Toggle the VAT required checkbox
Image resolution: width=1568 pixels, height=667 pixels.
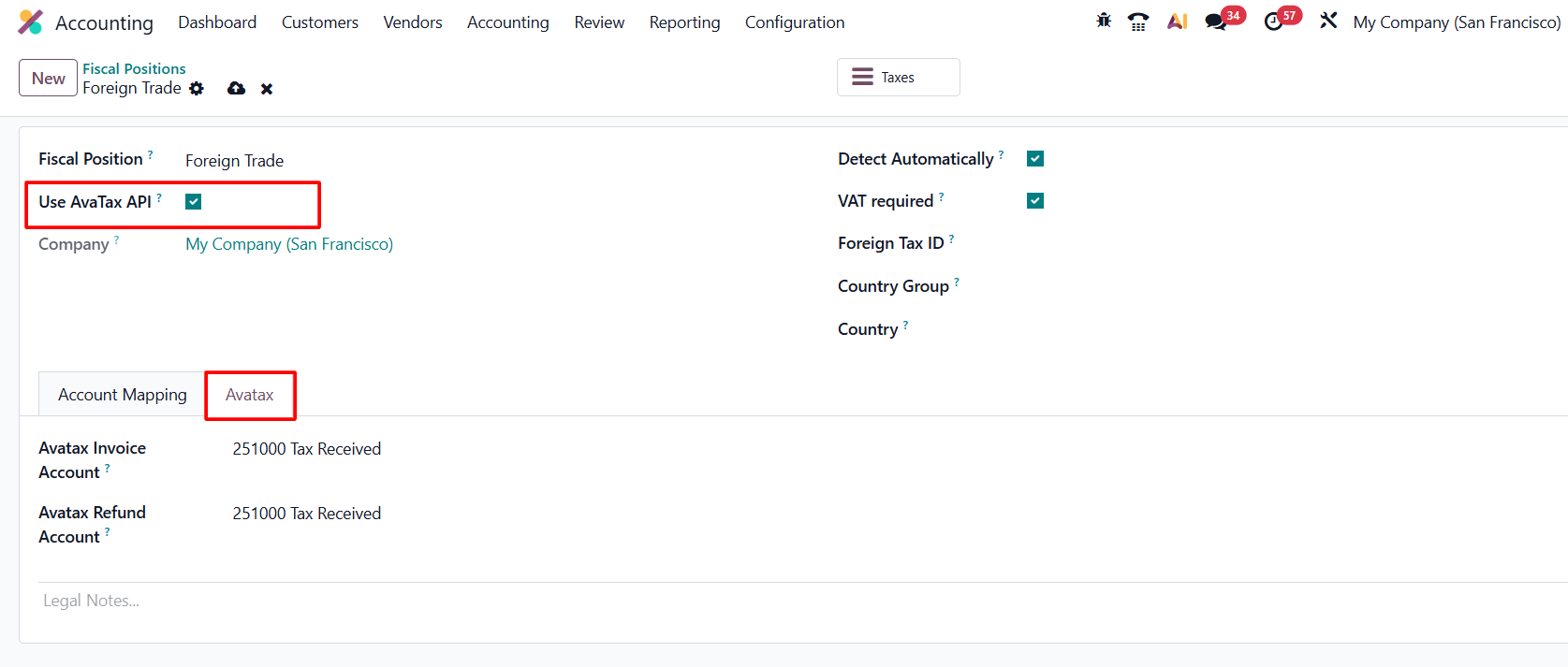coord(1035,200)
